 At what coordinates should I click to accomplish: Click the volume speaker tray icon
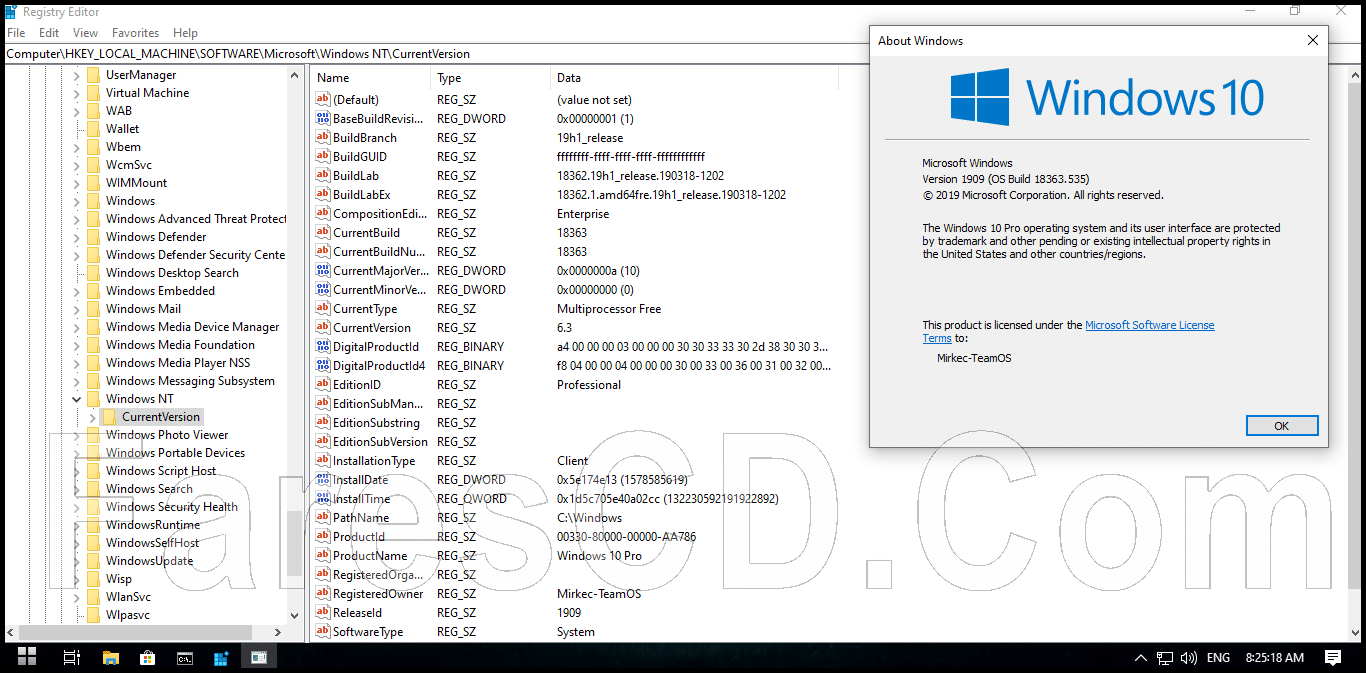point(1189,658)
